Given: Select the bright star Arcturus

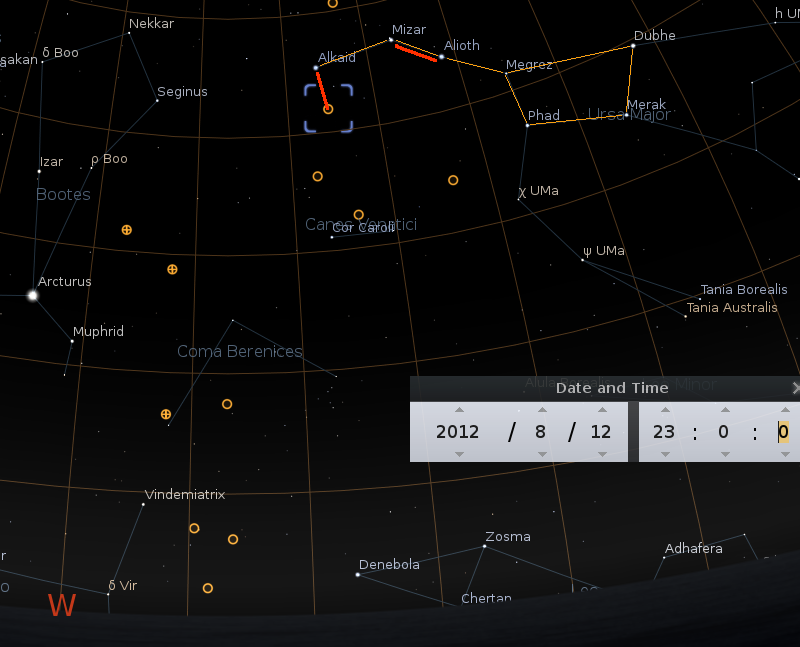Looking at the screenshot, I should coord(33,295).
